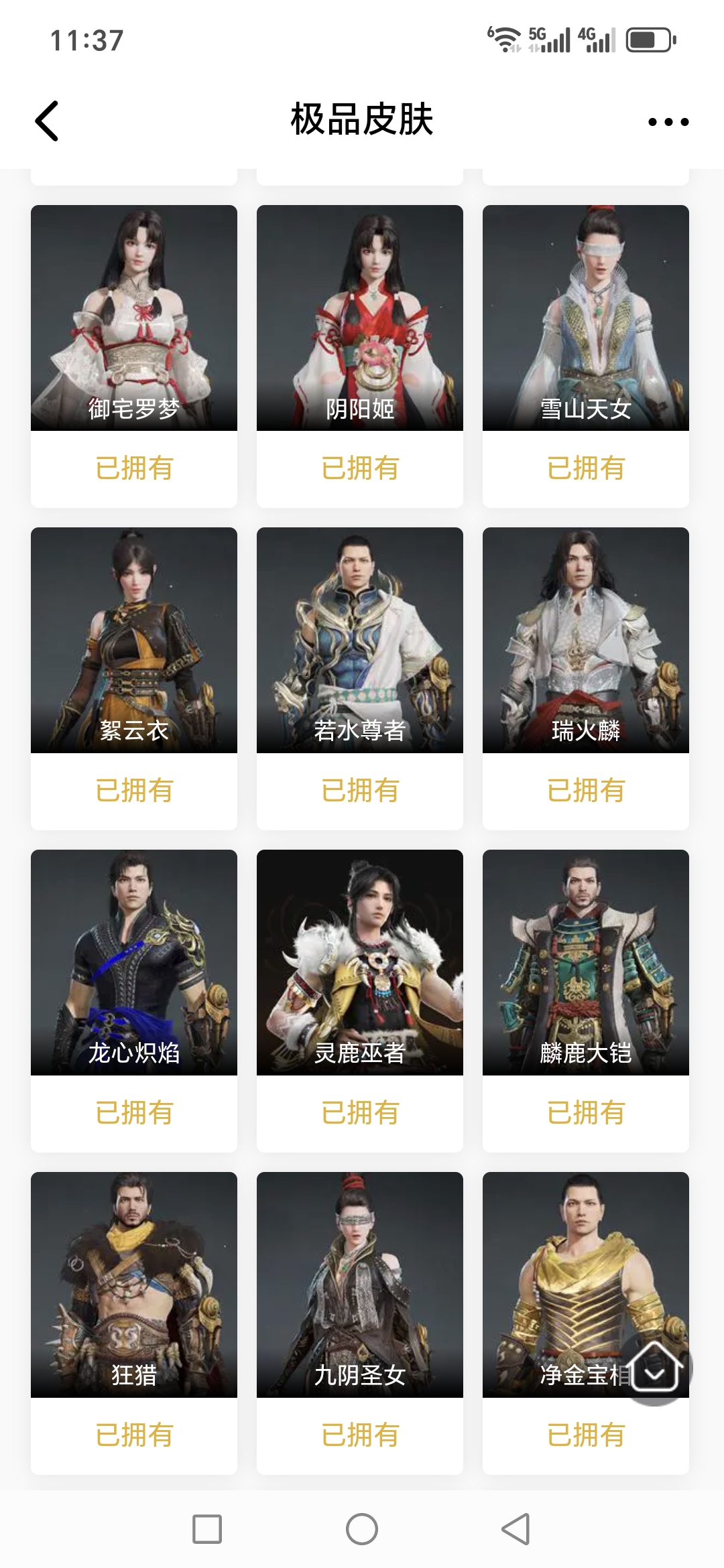Tap Android home circle button

click(362, 1529)
